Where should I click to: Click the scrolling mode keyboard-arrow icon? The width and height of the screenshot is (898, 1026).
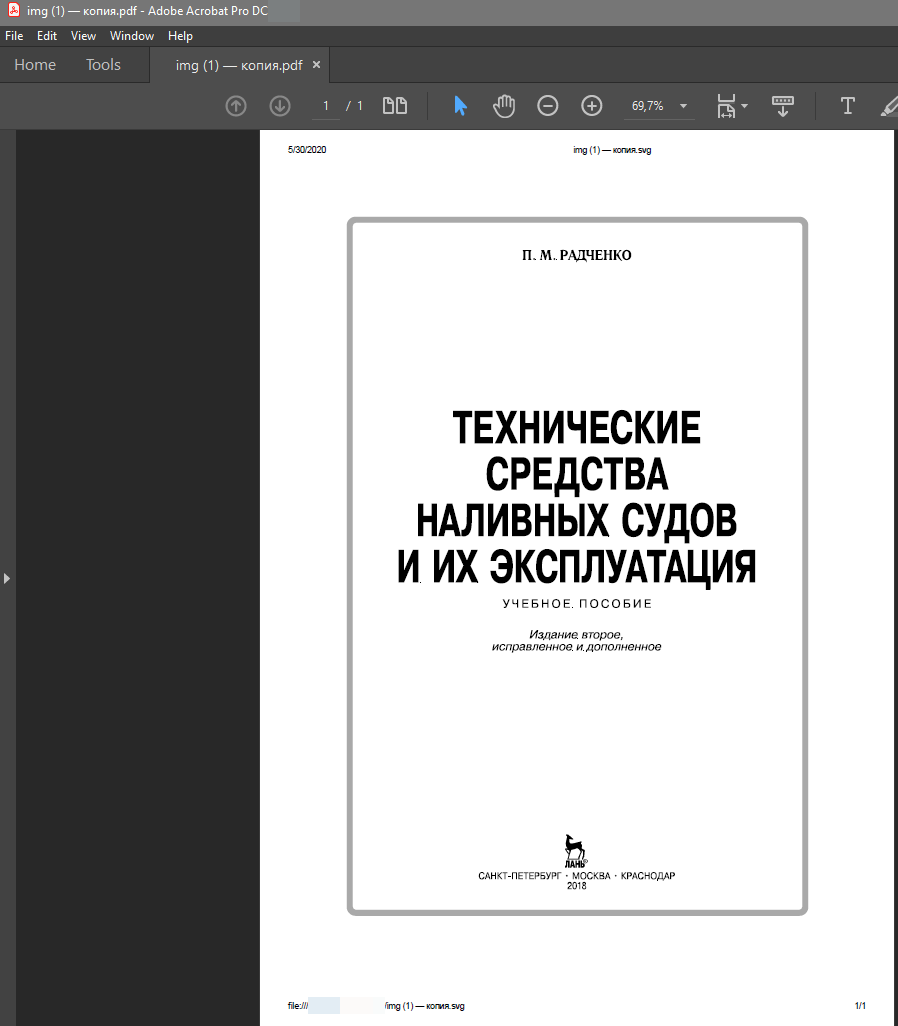pos(783,106)
